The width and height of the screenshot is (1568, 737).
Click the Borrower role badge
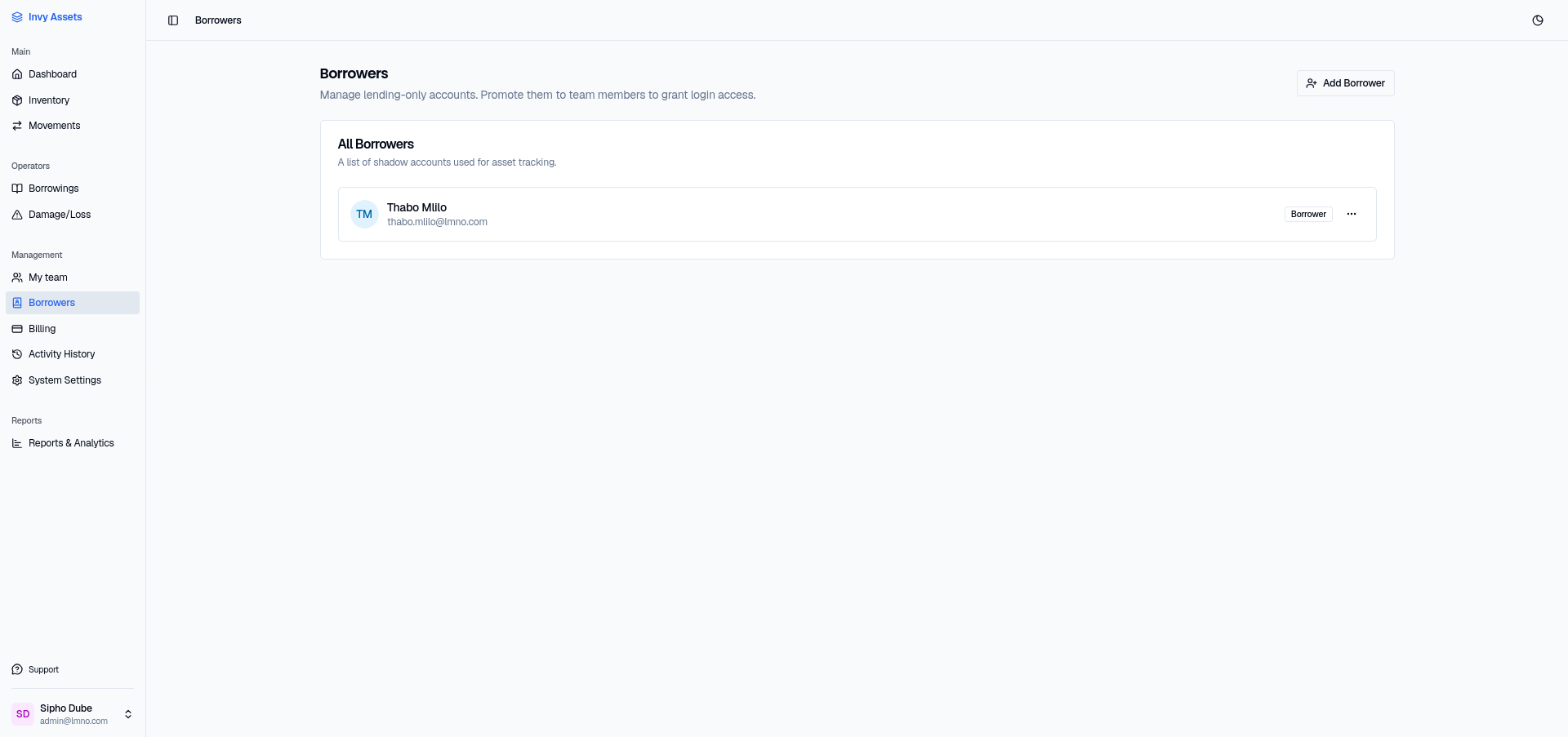tap(1308, 214)
